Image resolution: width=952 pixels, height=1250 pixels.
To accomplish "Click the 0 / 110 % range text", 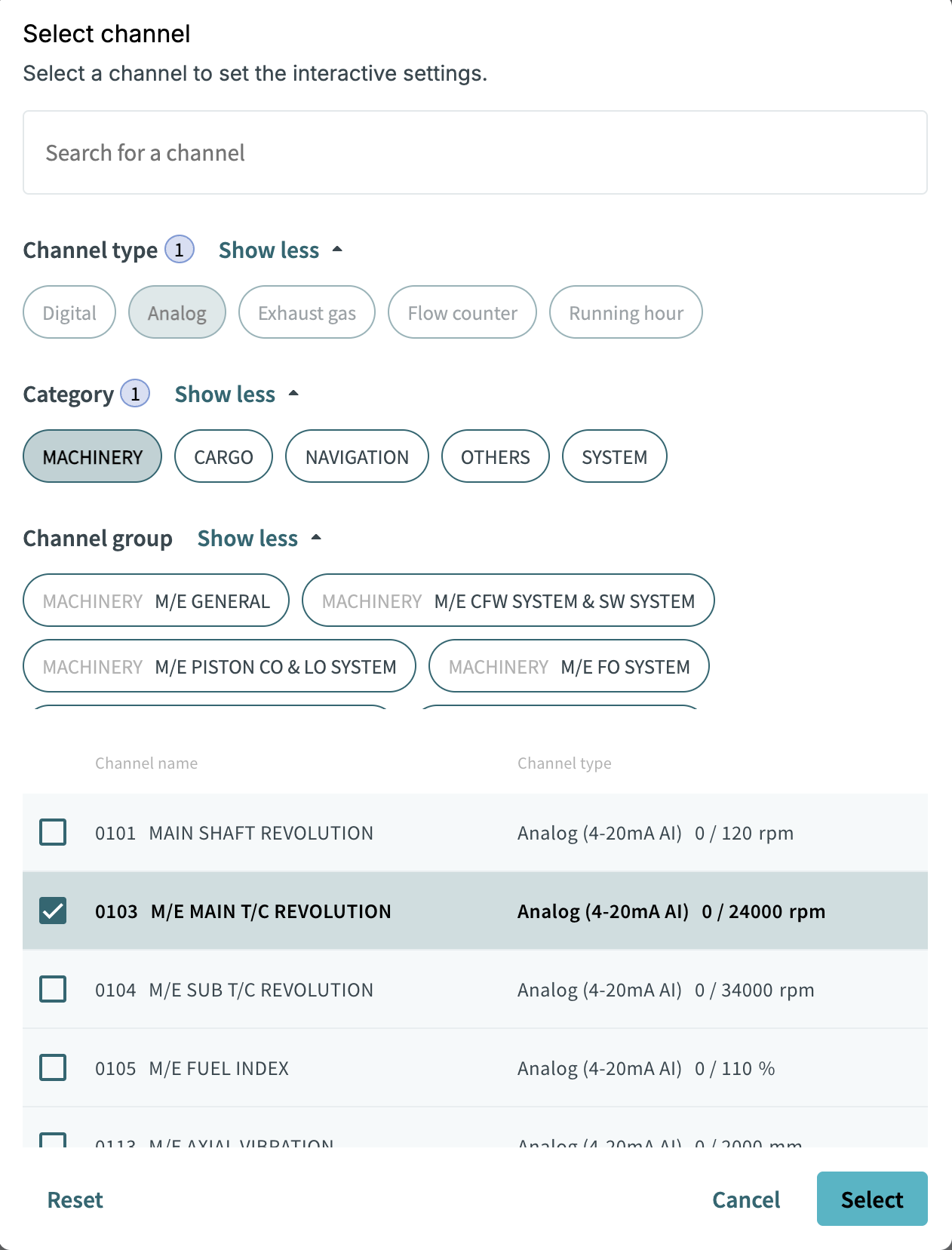I will [735, 1068].
